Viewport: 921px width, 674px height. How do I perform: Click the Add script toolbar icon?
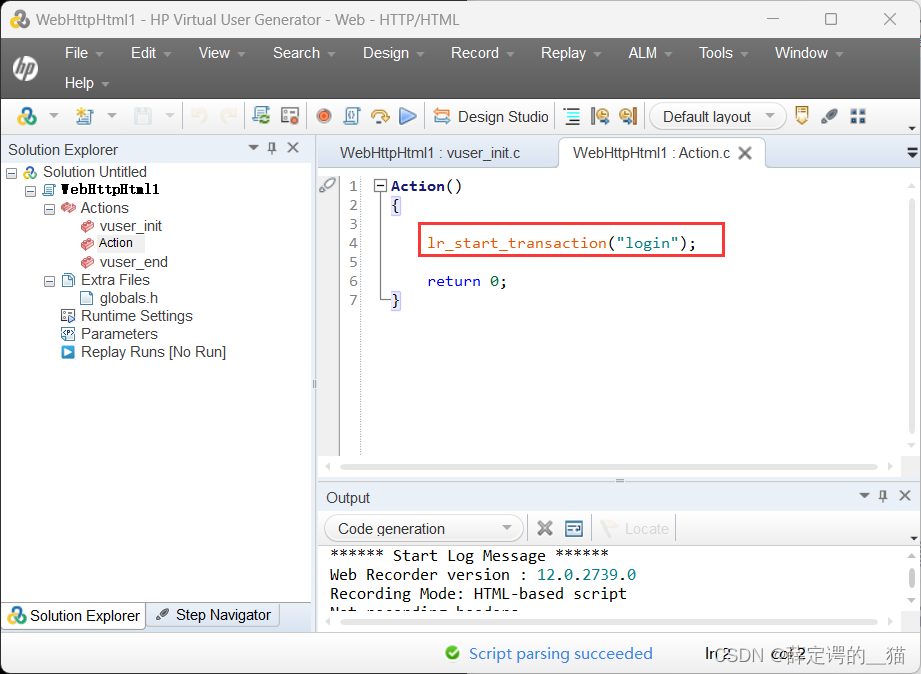pos(85,116)
